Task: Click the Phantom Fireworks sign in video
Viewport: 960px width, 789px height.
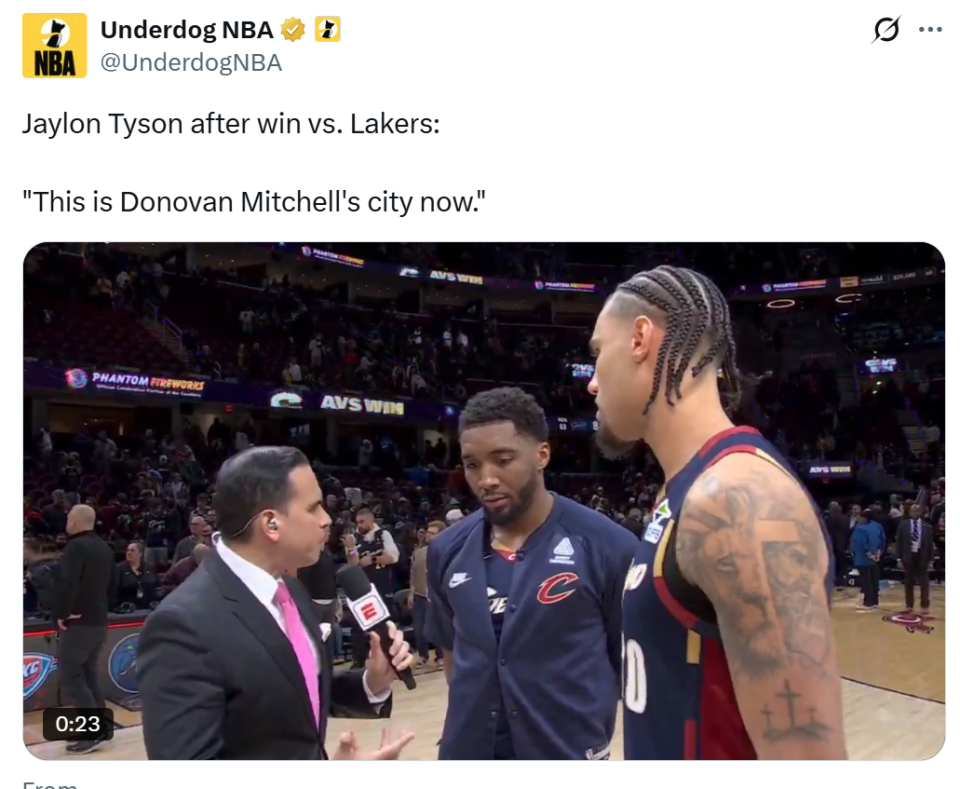Action: [136, 381]
